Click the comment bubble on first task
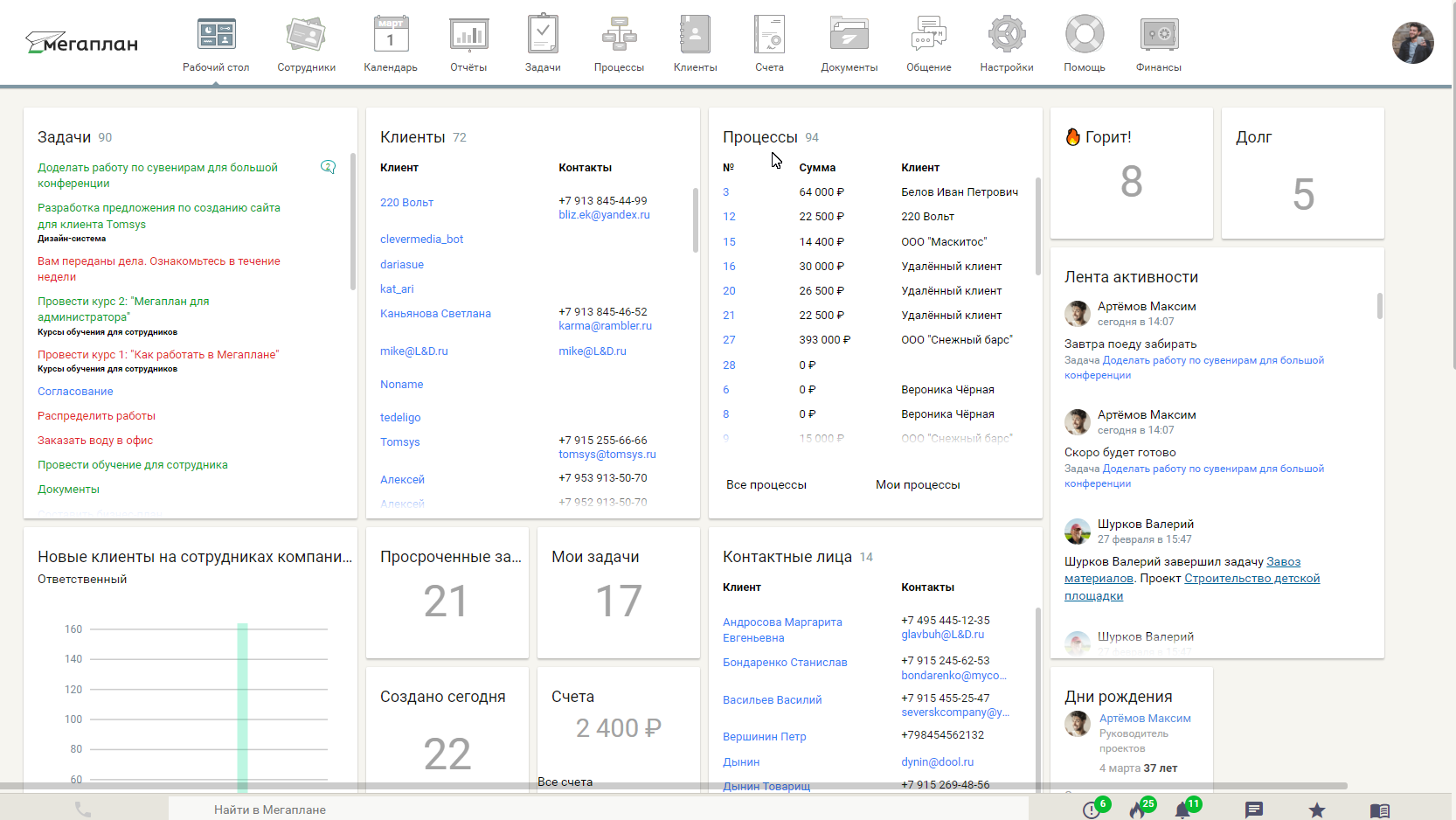 tap(328, 167)
